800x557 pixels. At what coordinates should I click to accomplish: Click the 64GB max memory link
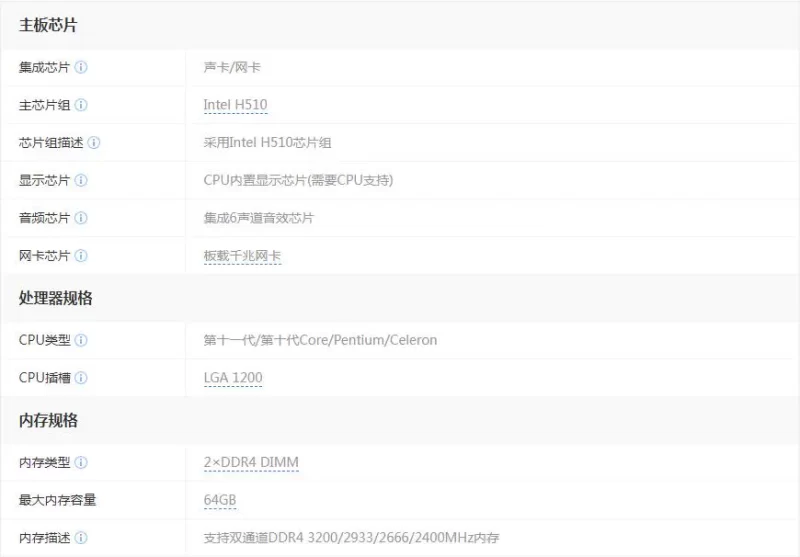(x=220, y=500)
